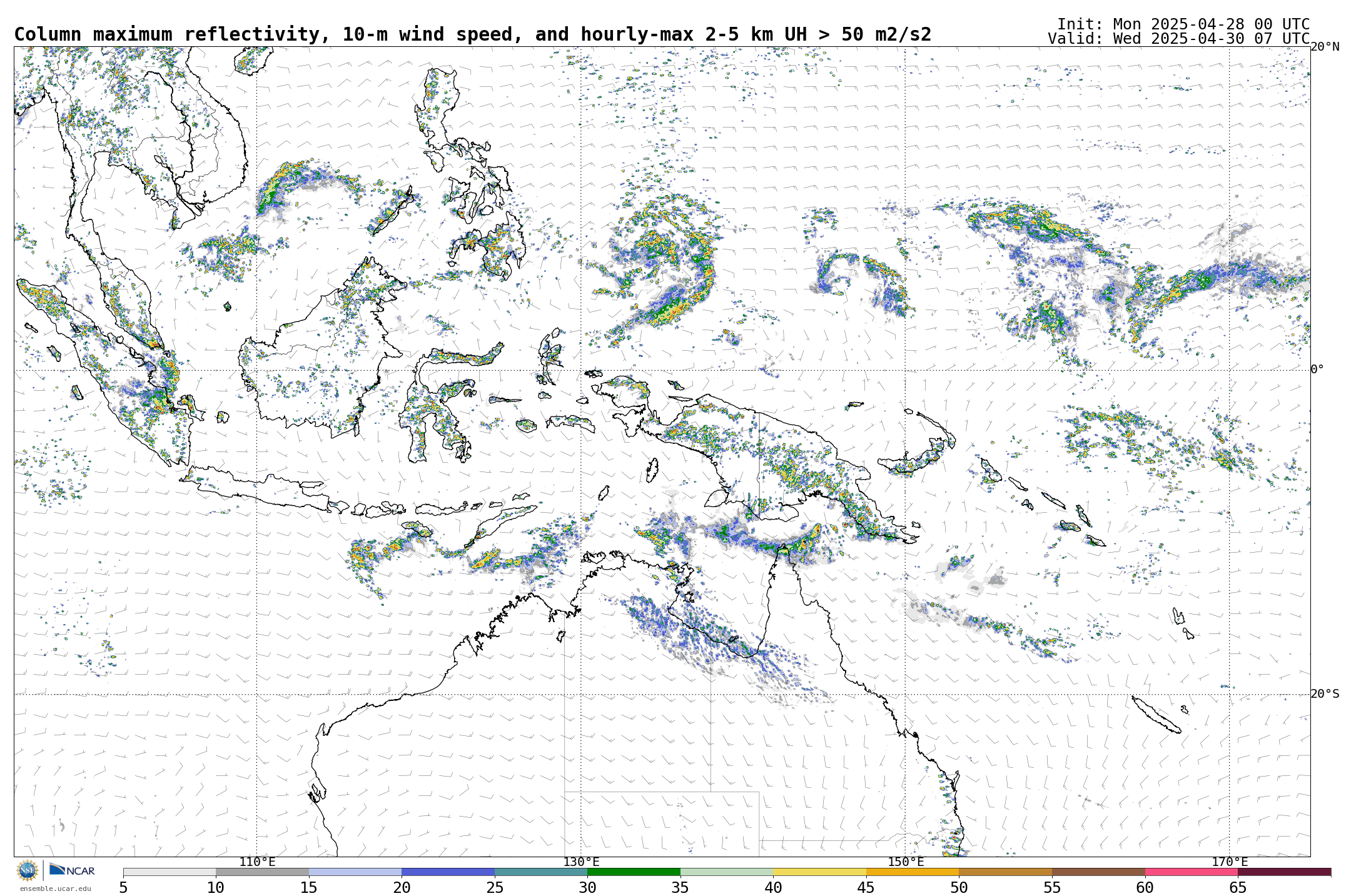
Task: Click the 30-35 green colorbar segment
Action: click(x=634, y=872)
